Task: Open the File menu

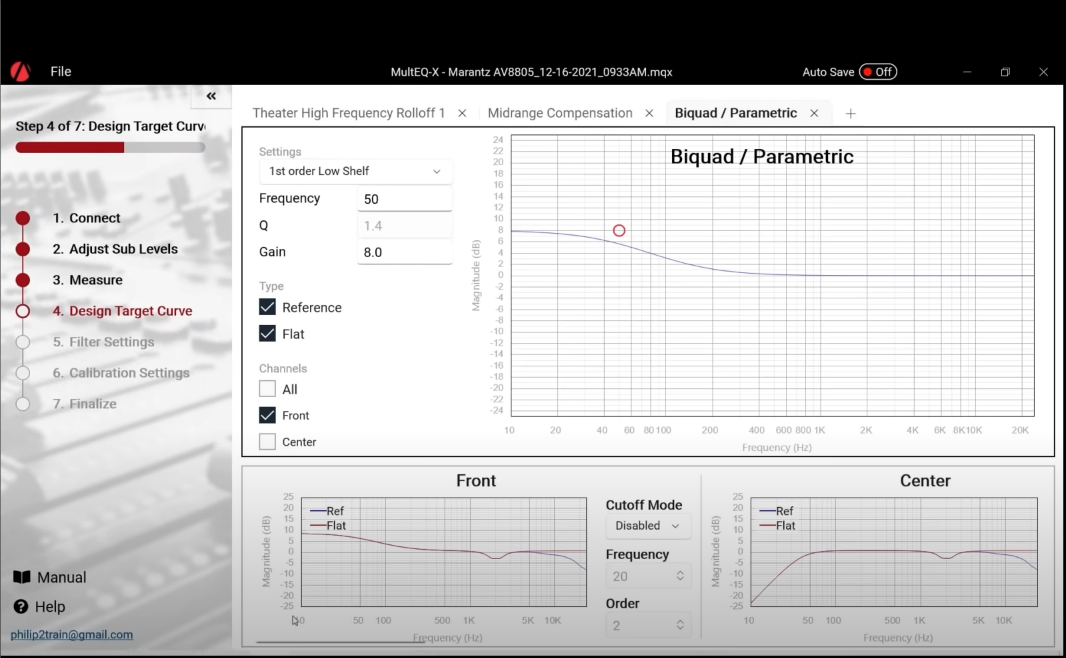Action: (x=61, y=72)
